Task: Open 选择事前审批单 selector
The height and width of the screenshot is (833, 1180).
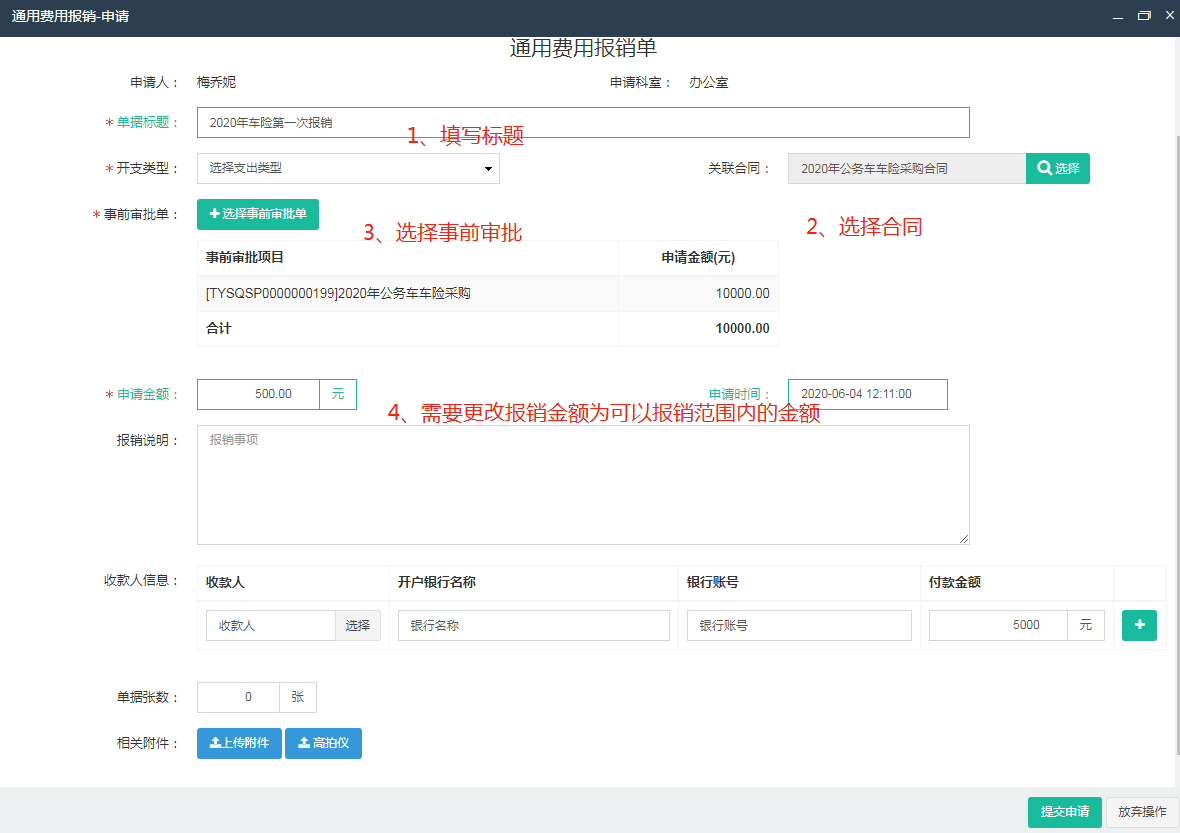Action: [x=258, y=214]
